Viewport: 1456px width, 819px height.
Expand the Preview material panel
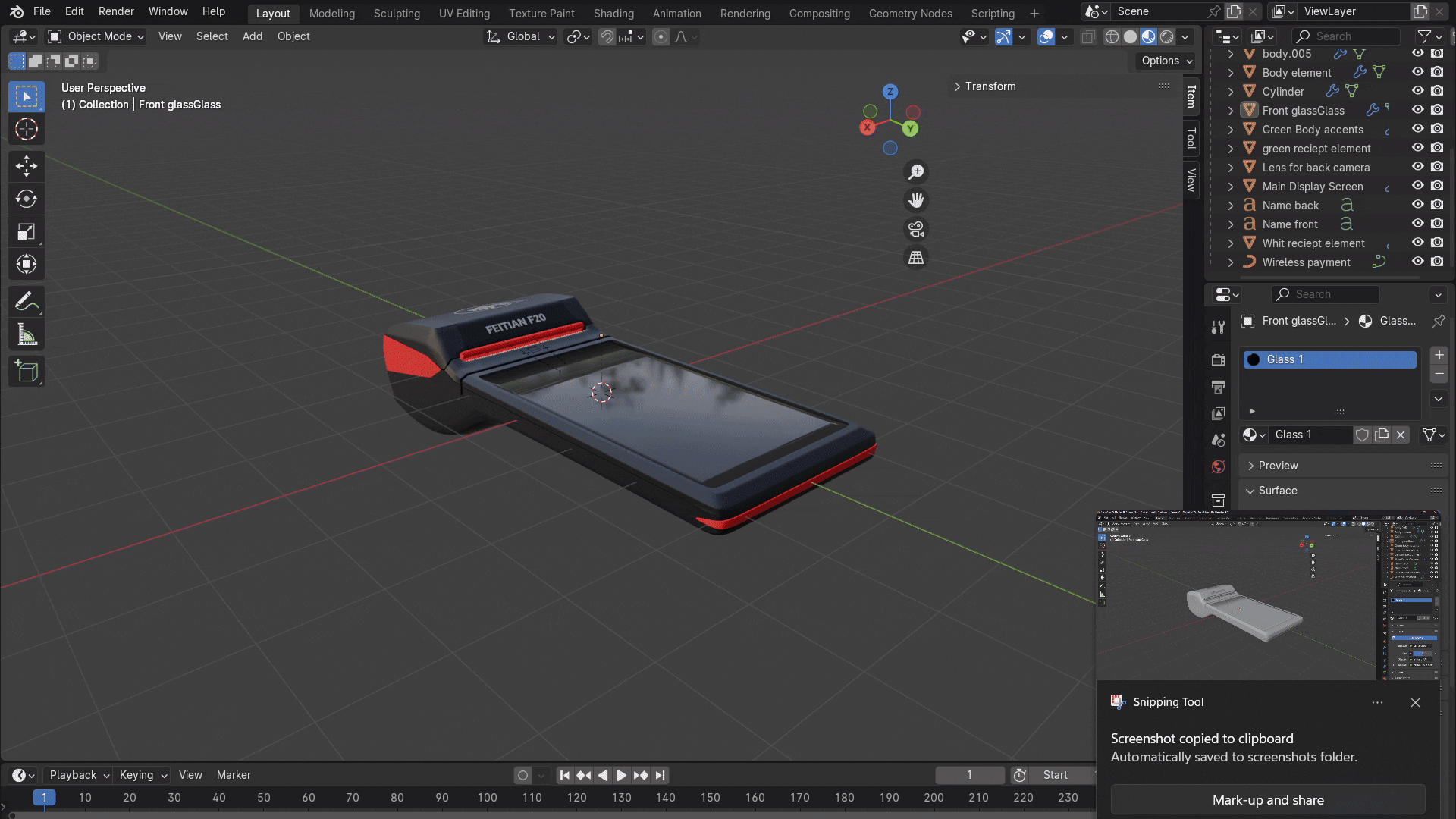[x=1278, y=466]
